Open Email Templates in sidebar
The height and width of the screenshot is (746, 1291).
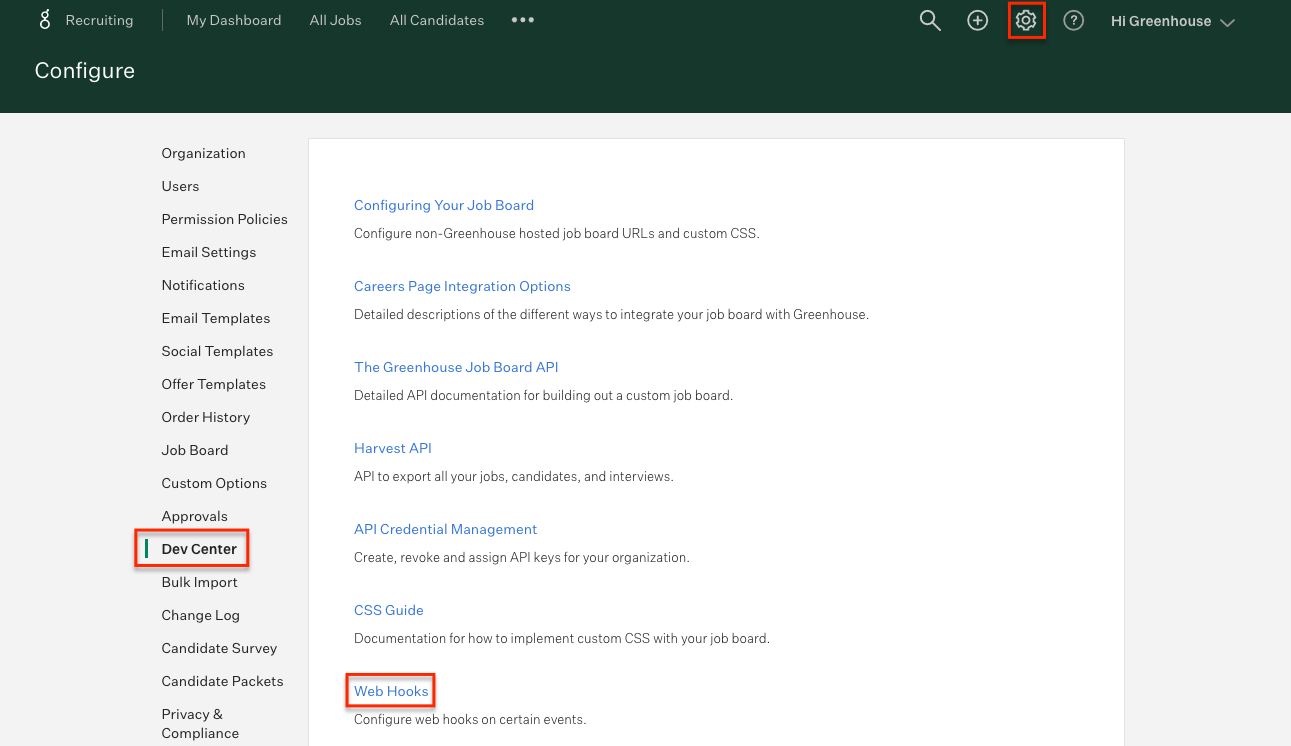pyautogui.click(x=216, y=318)
